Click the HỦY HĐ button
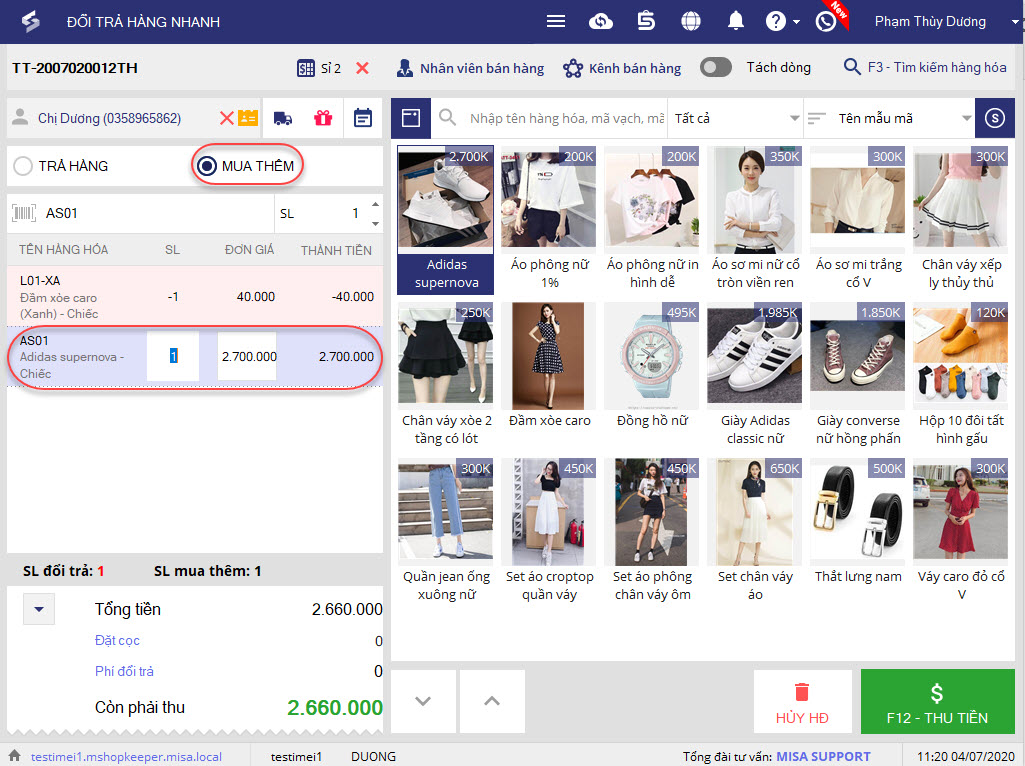1025x766 pixels. (x=803, y=701)
